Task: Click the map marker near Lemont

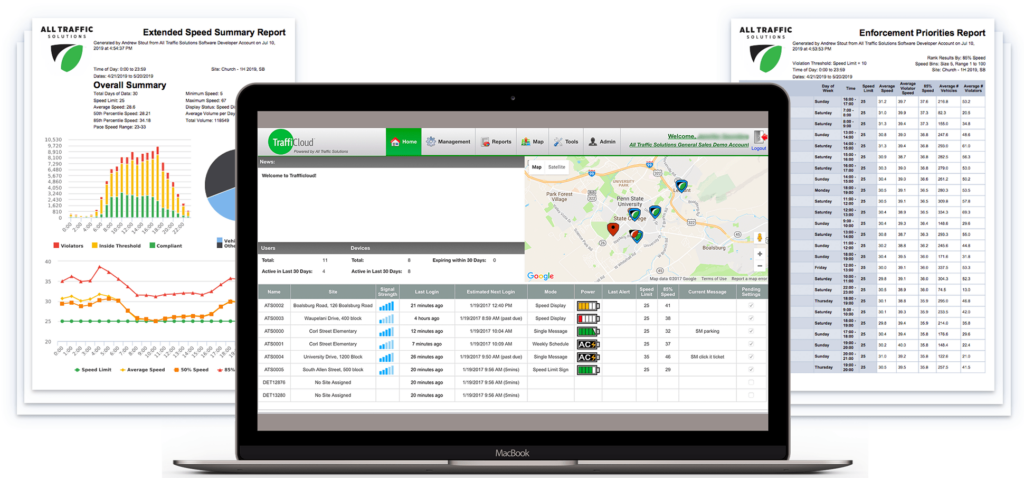Action: click(681, 185)
